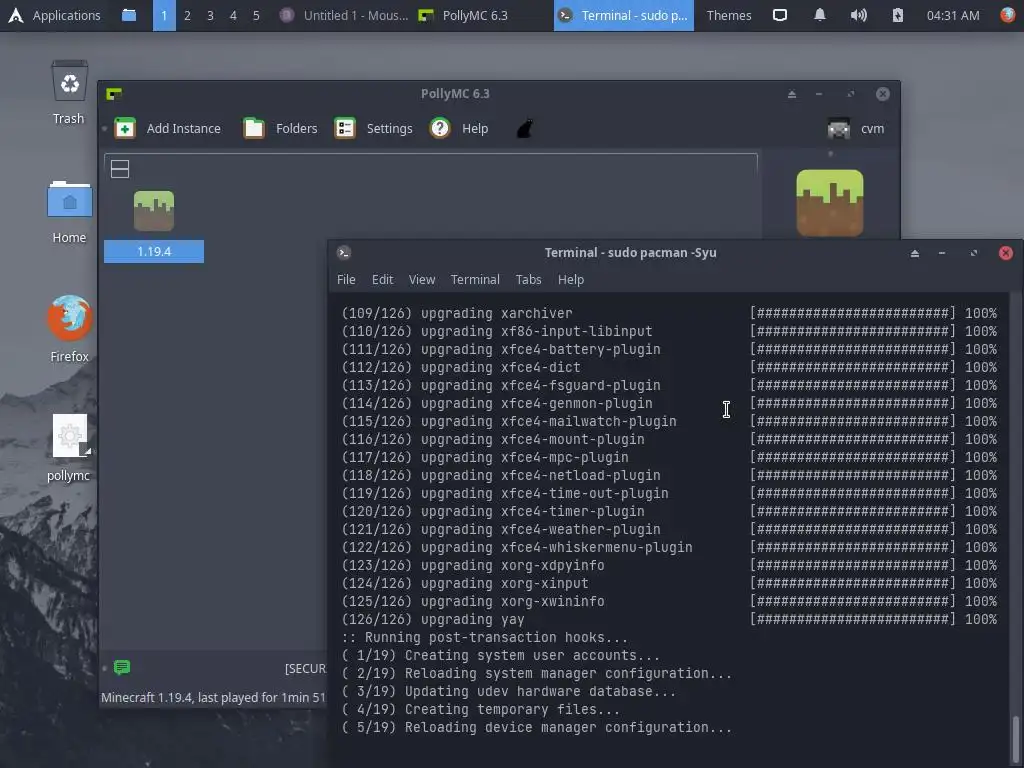This screenshot has width=1024, height=768.
Task: Open the cvm account dropdown in PollyMC
Action: [856, 128]
